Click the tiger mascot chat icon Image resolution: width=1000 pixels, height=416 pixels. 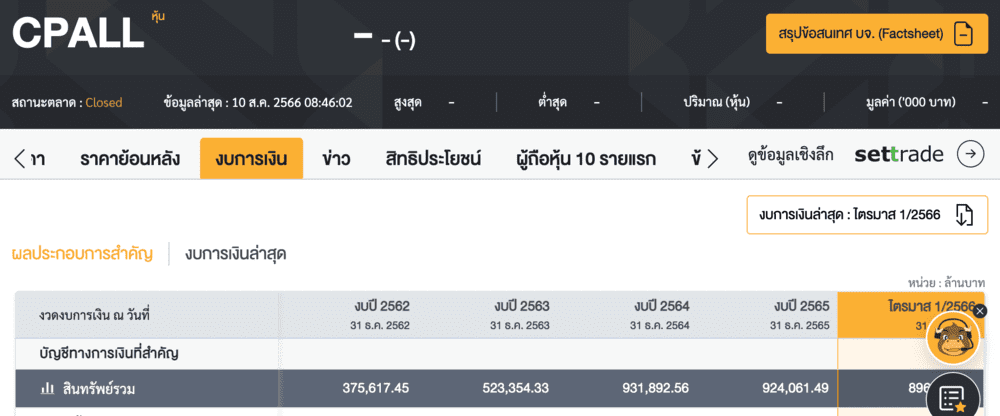click(952, 338)
